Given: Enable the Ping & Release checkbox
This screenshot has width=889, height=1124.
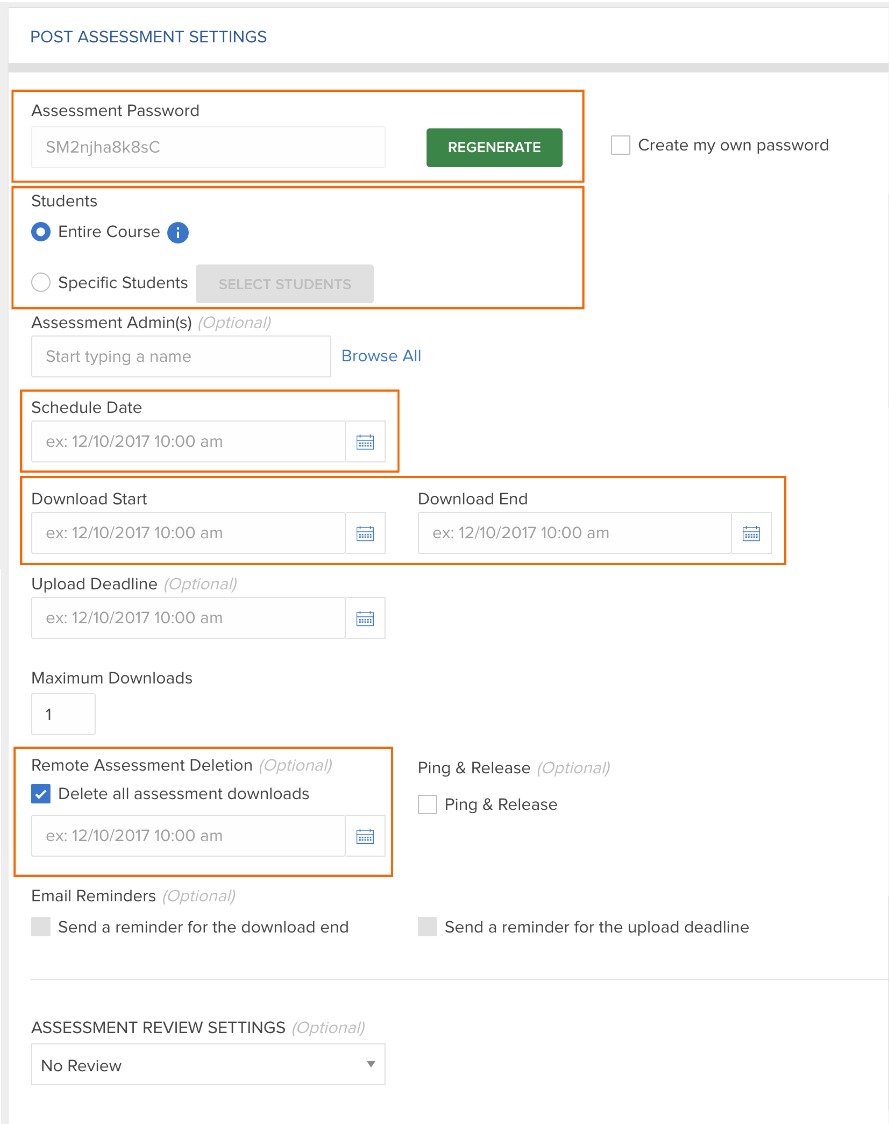Looking at the screenshot, I should pyautogui.click(x=427, y=804).
